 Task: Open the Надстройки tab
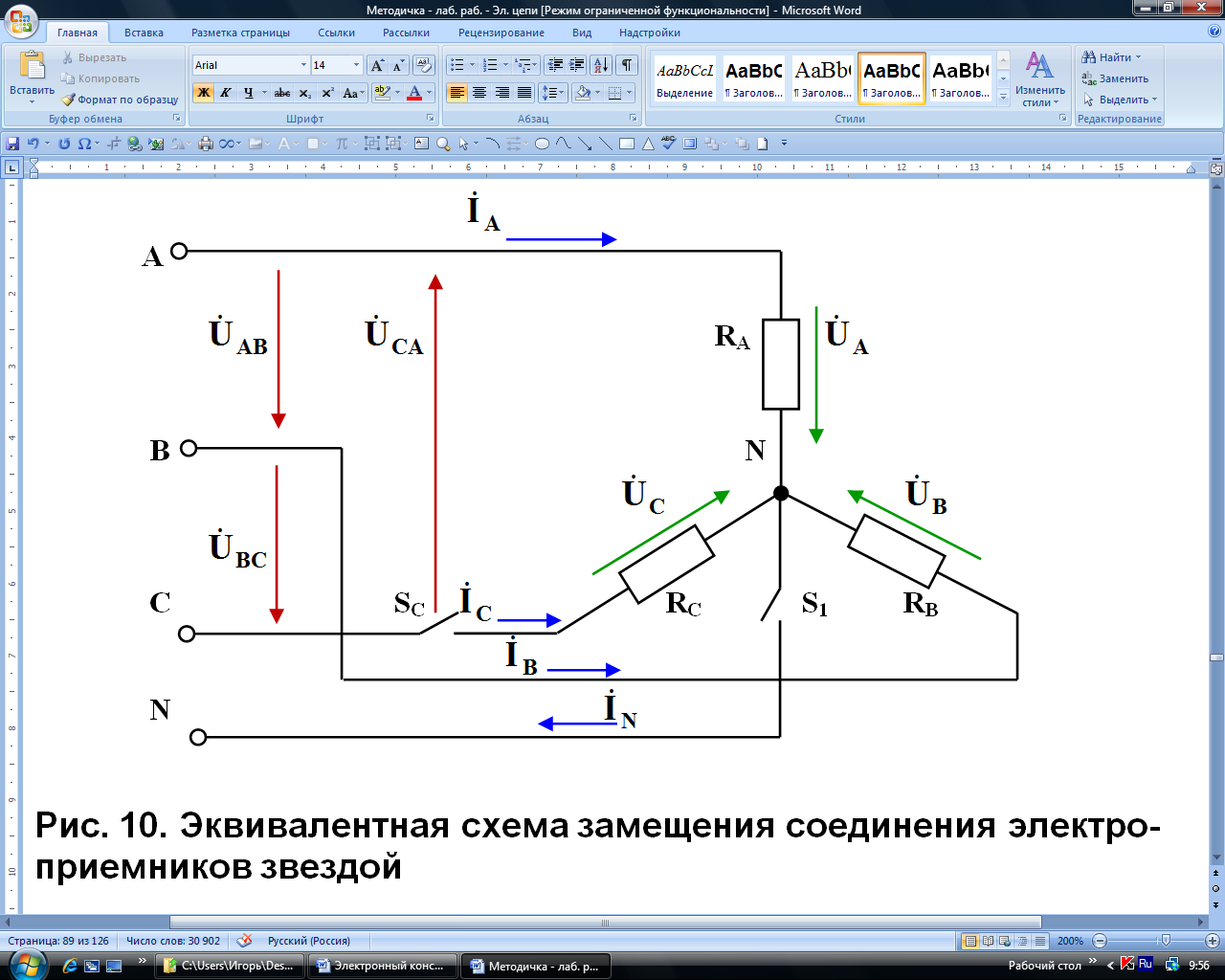pos(650,33)
